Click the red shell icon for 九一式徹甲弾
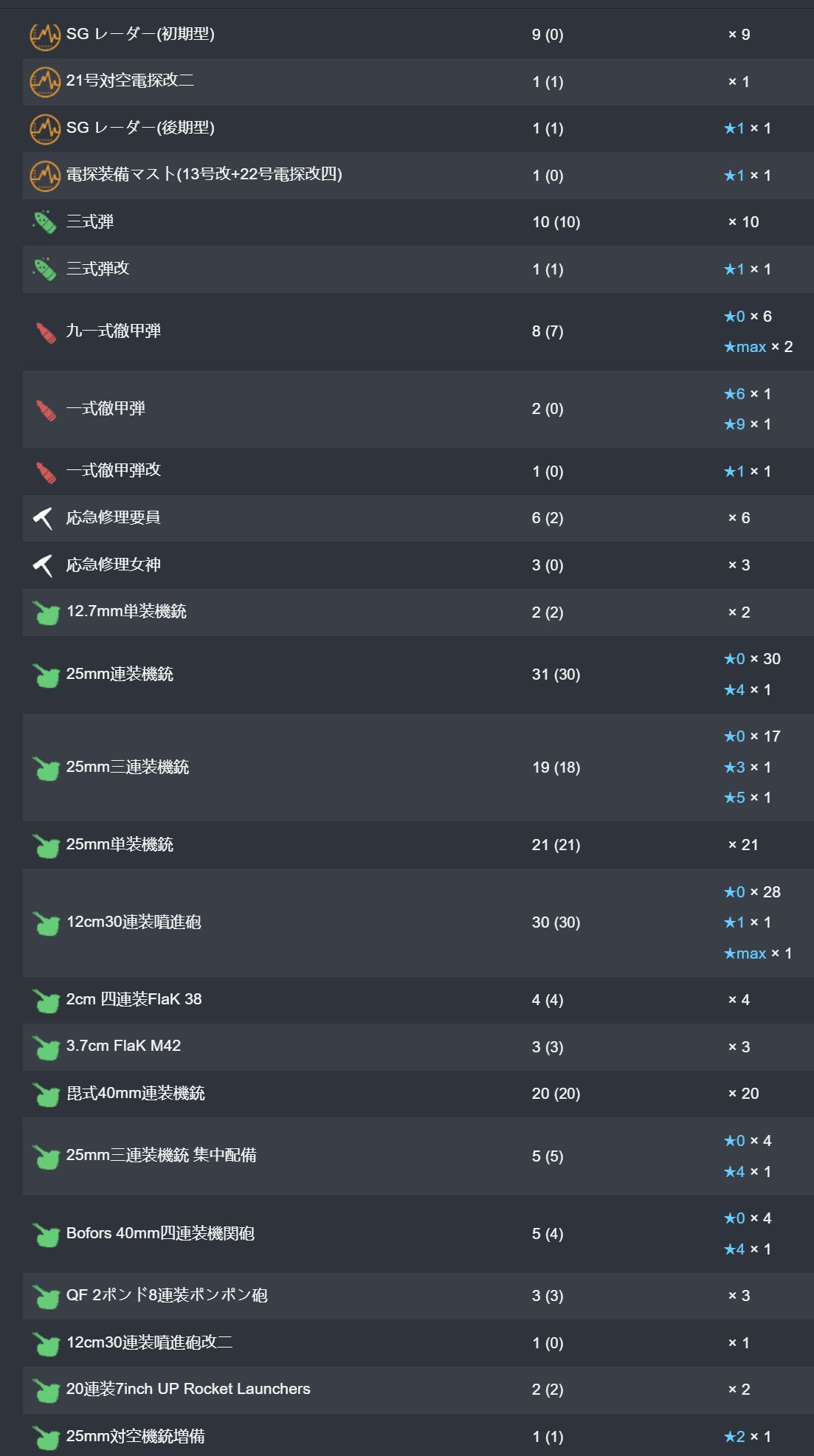This screenshot has width=814, height=1456. point(46,332)
